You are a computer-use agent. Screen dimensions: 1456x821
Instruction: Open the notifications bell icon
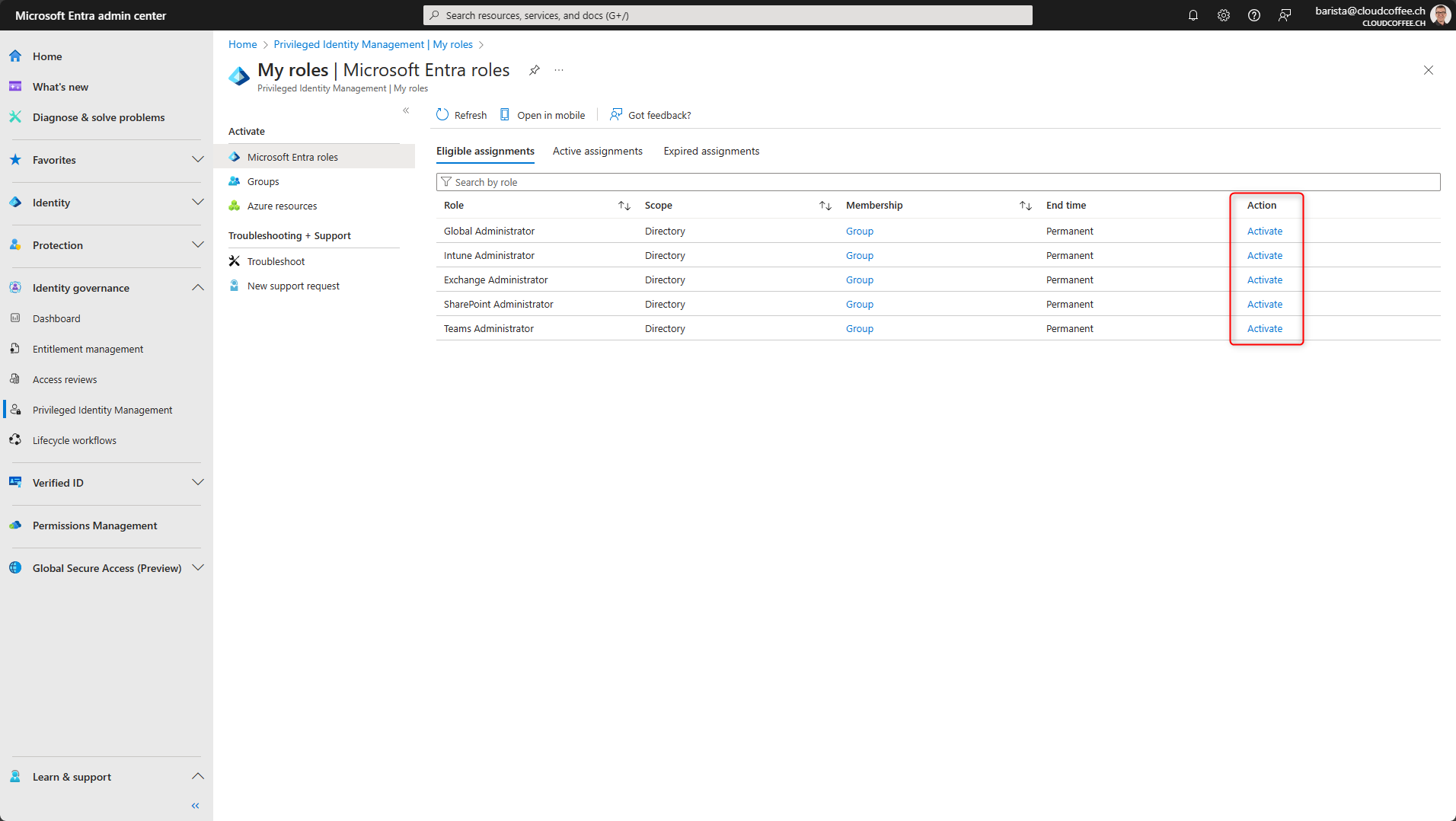[x=1193, y=15]
